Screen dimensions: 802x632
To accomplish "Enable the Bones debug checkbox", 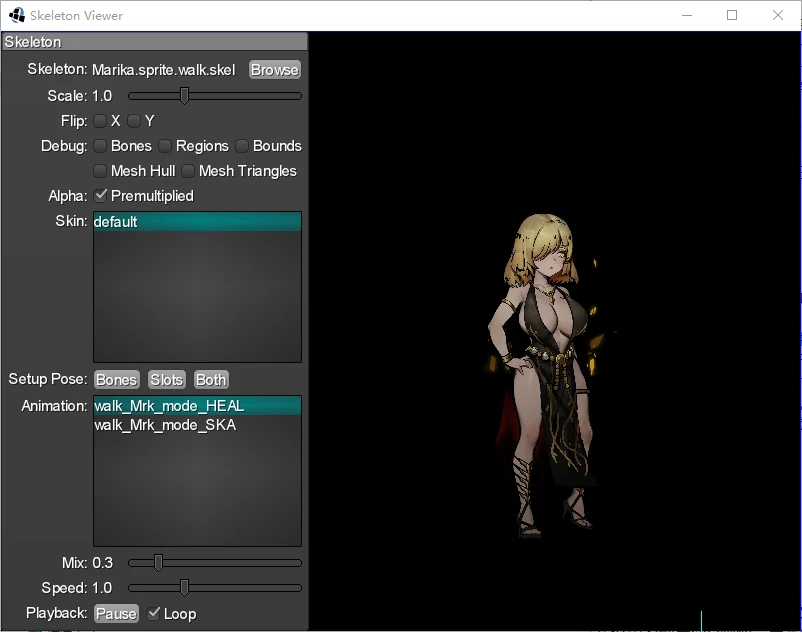I will (x=100, y=146).
